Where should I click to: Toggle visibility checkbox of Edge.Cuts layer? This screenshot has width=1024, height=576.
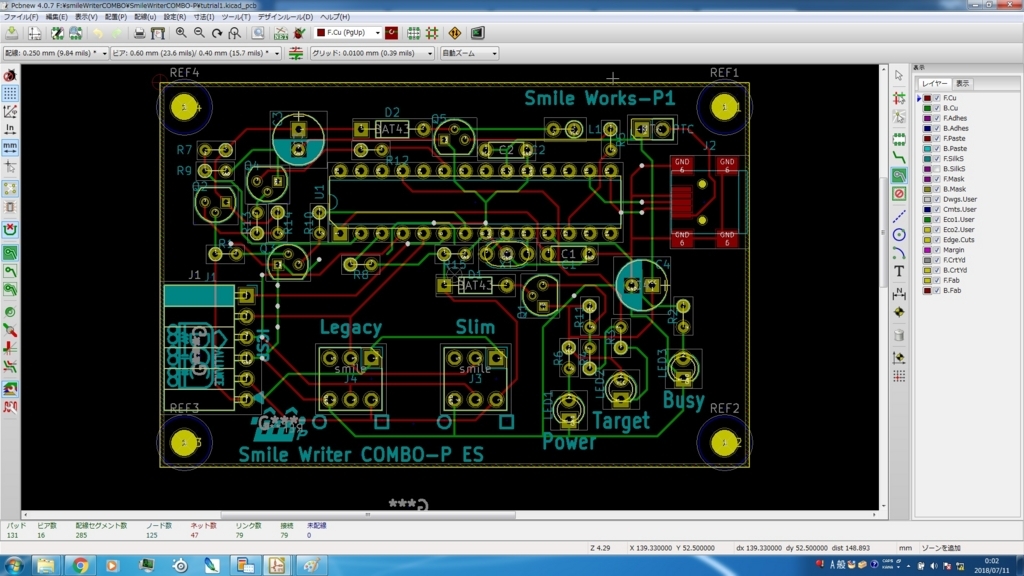pos(936,240)
